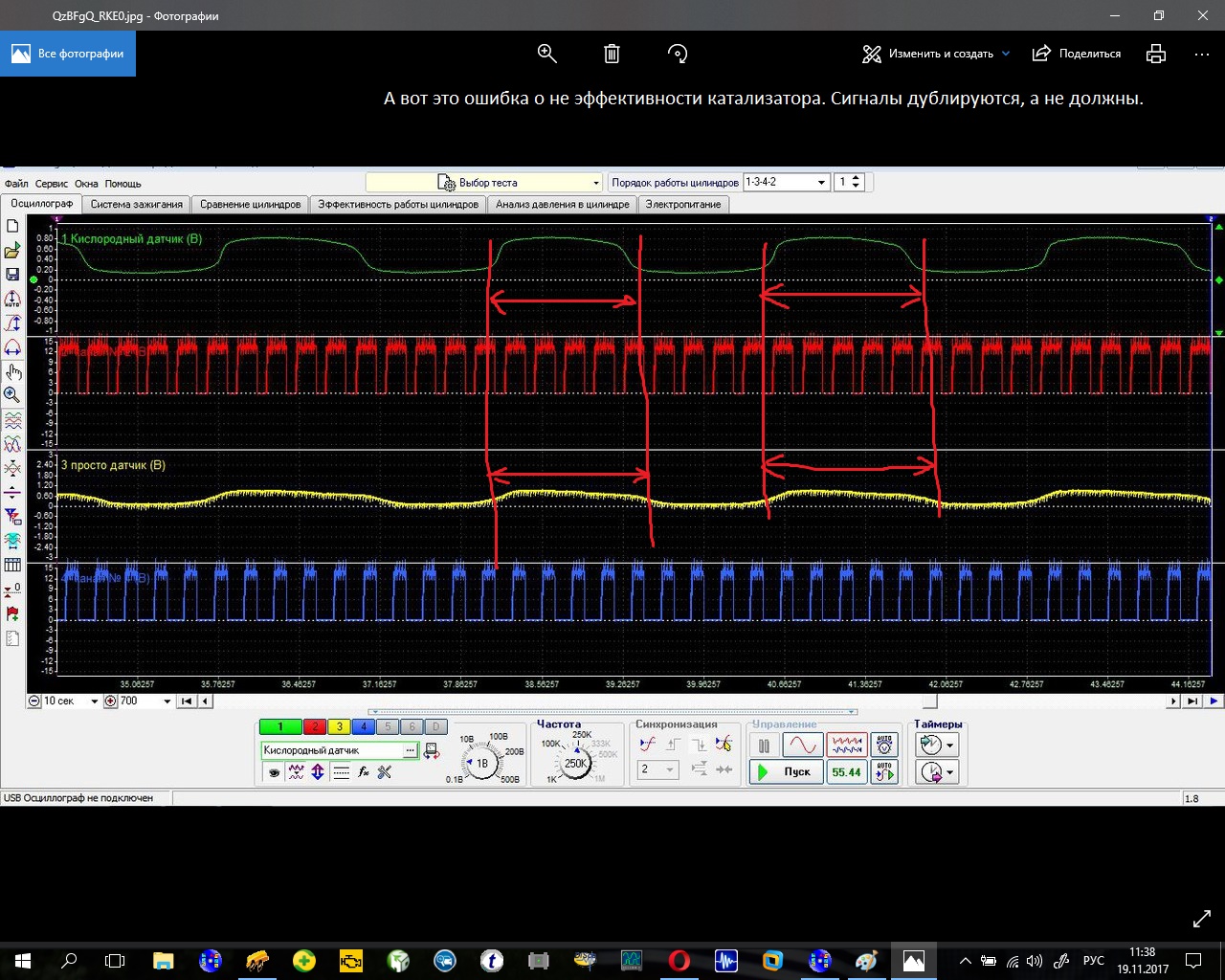Toggle the D digital channel button
The width and height of the screenshot is (1225, 980).
435,727
